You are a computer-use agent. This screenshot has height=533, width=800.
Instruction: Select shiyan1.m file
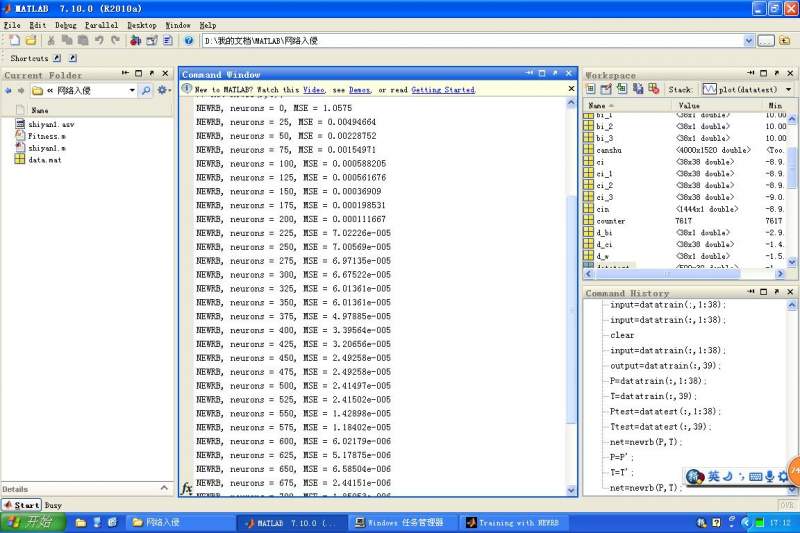(x=46, y=148)
